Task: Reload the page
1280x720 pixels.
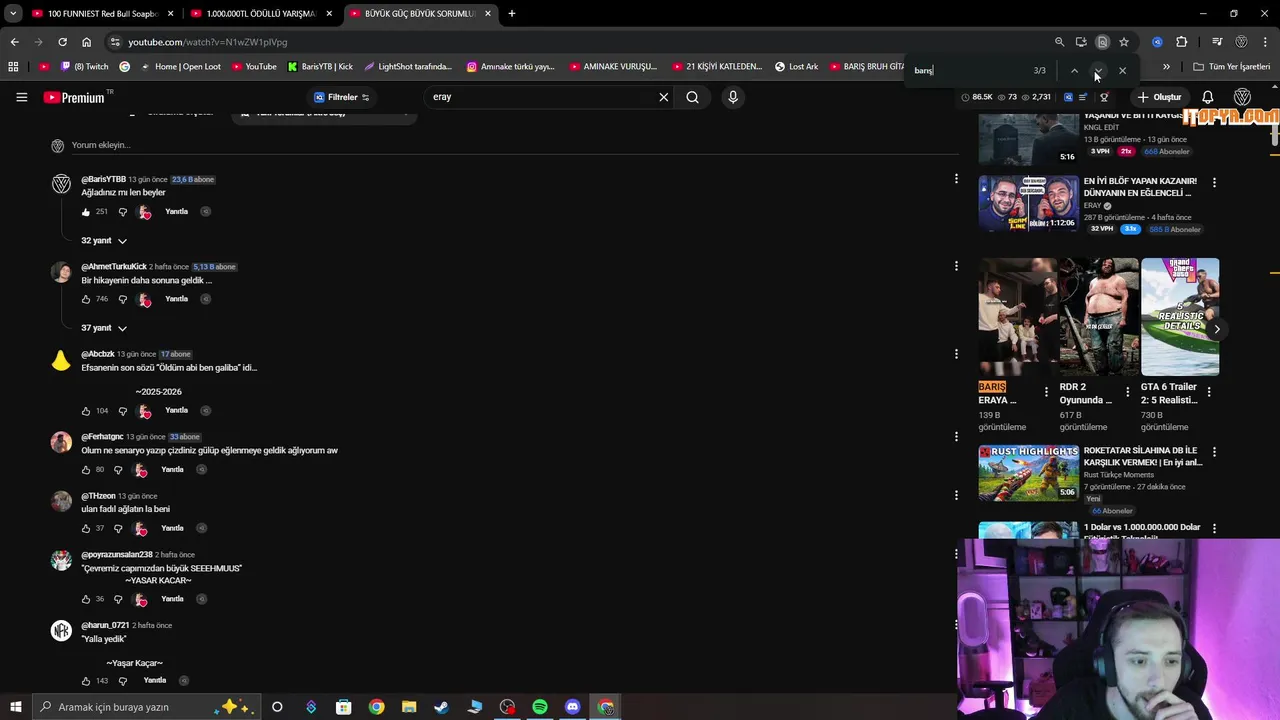Action: (x=62, y=42)
